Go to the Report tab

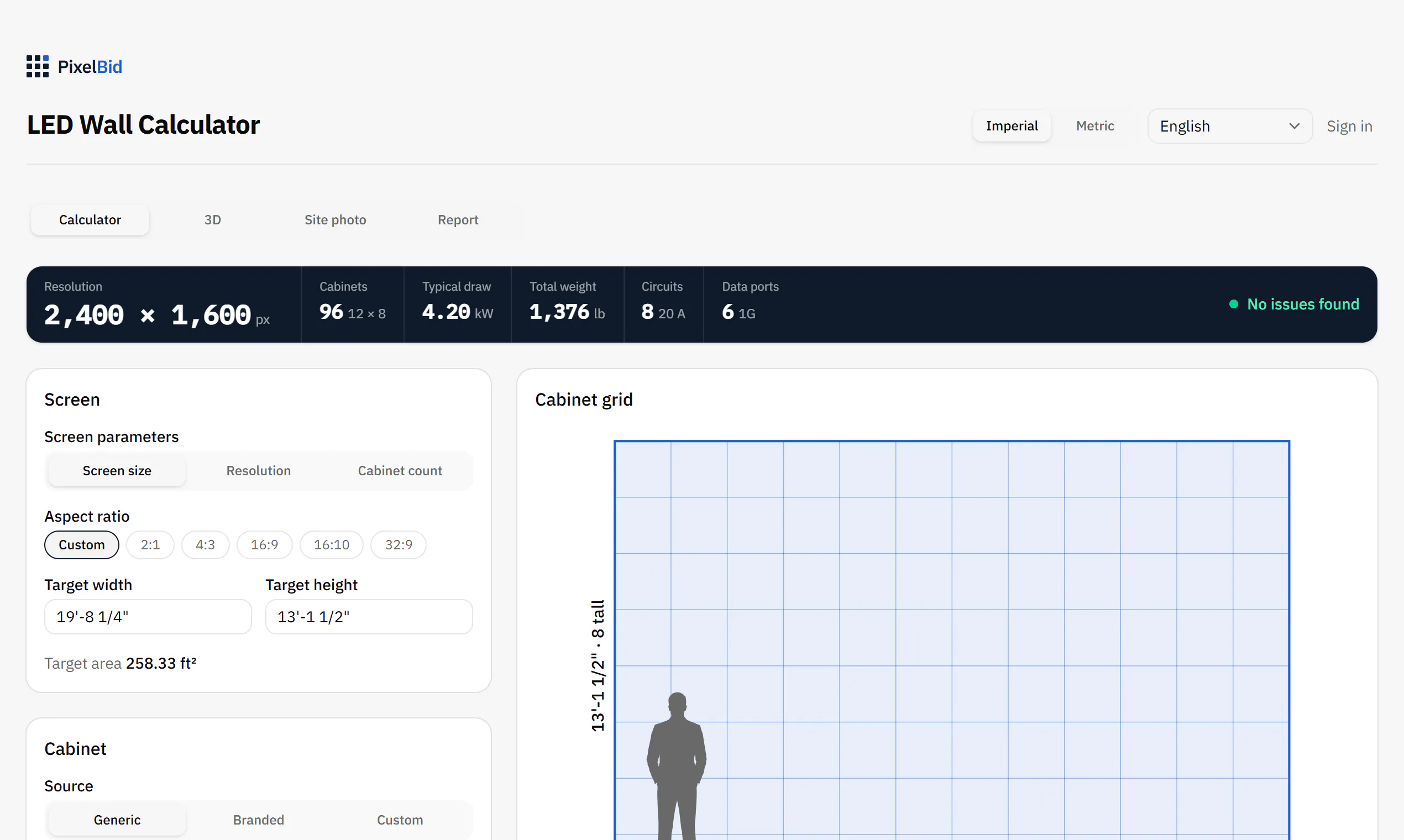(458, 219)
